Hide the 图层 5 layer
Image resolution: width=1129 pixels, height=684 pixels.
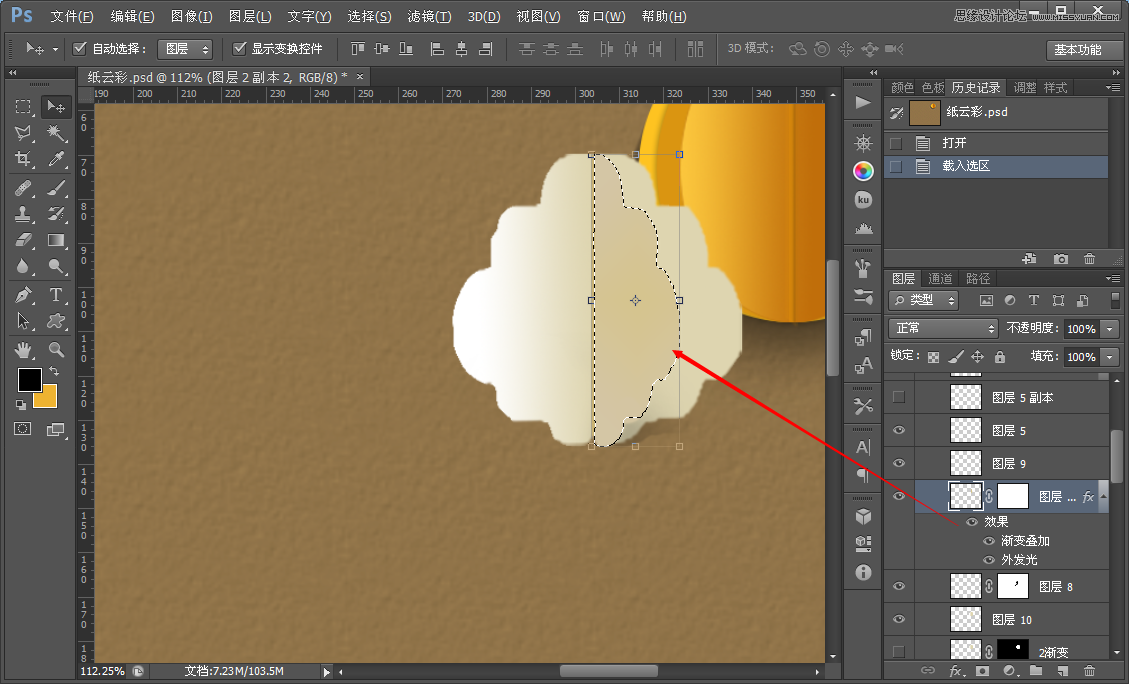click(899, 430)
